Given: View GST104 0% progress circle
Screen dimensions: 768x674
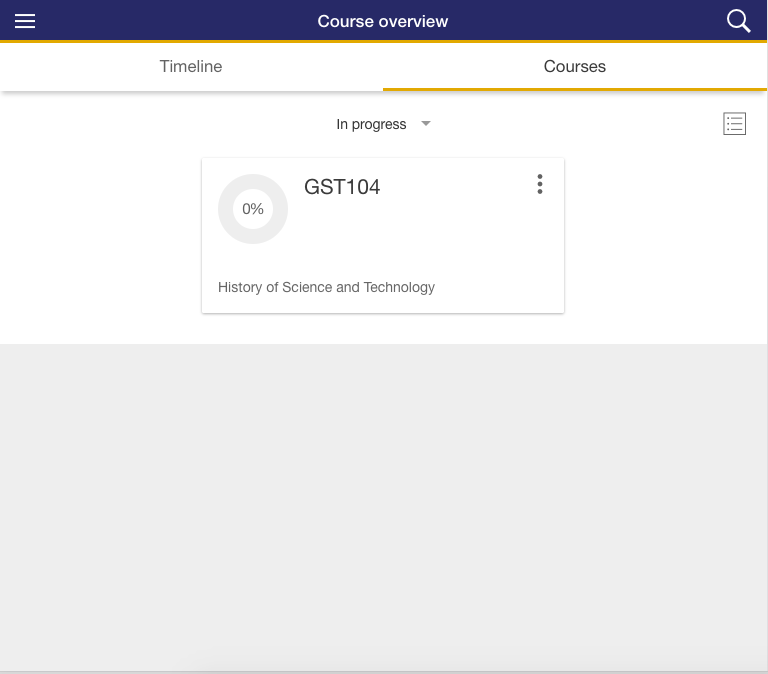Looking at the screenshot, I should click(x=253, y=209).
